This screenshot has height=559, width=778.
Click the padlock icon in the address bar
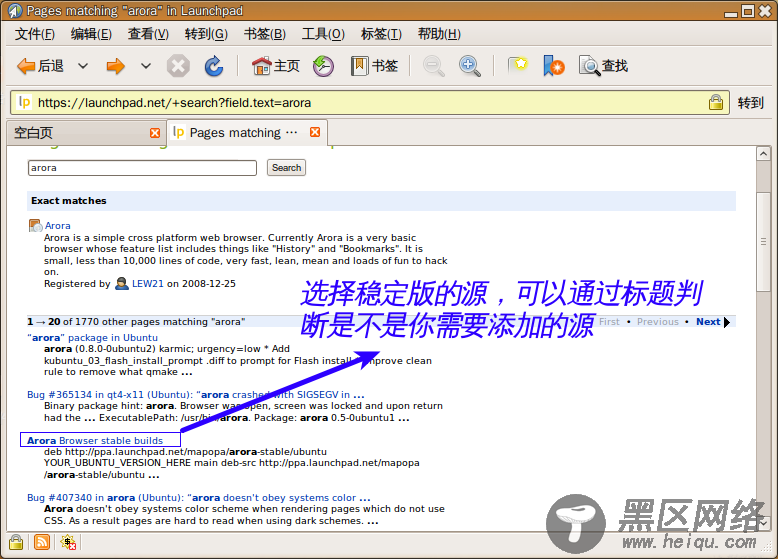click(x=715, y=102)
